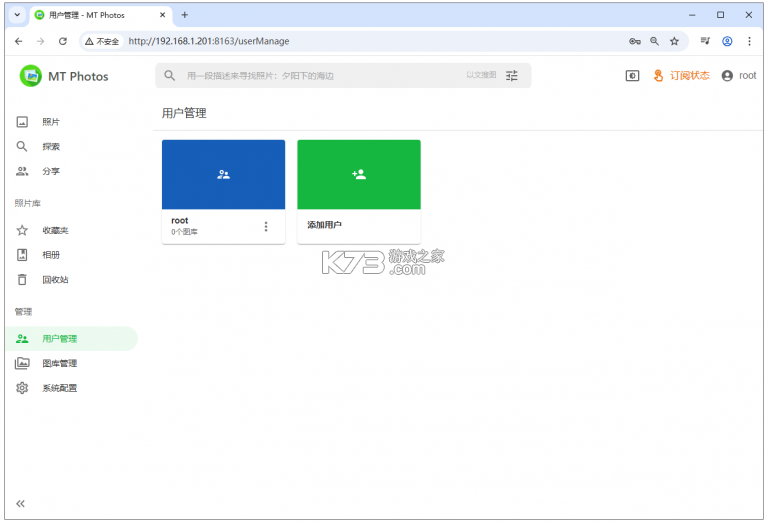The width and height of the screenshot is (768, 524).
Task: Select the 用户管理 sidebar item
Action: click(x=72, y=338)
